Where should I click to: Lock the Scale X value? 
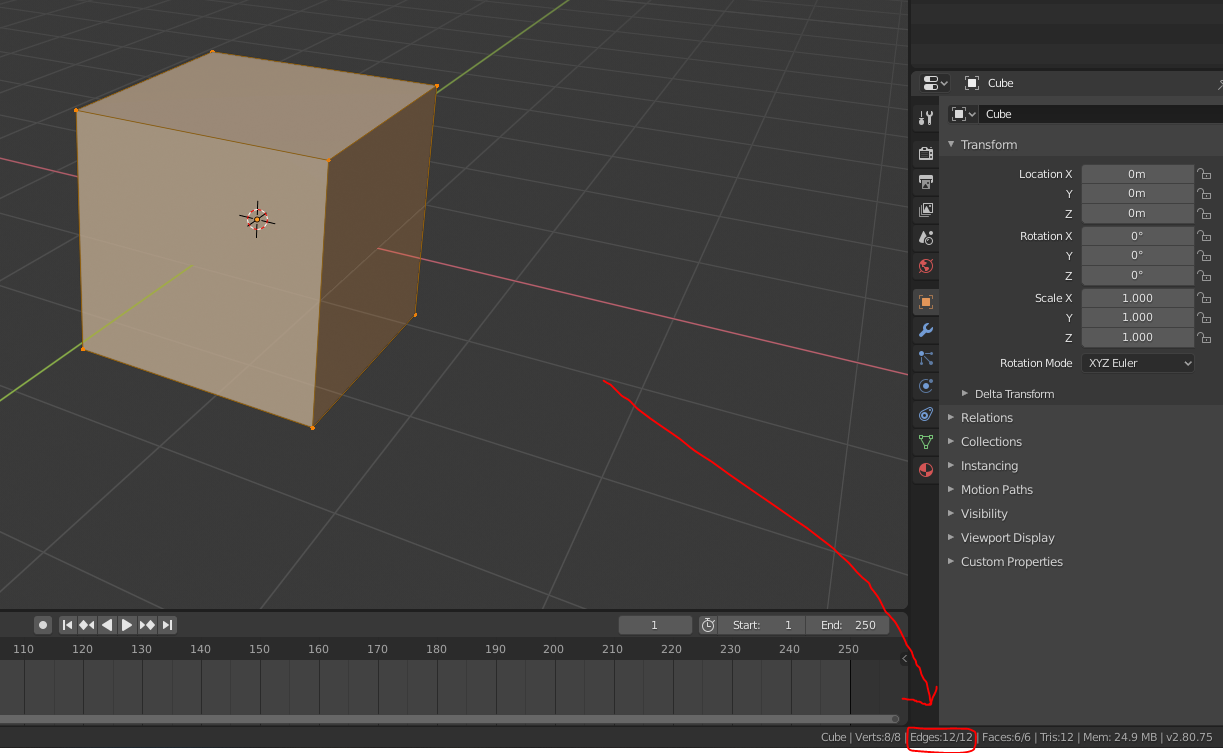click(1204, 298)
